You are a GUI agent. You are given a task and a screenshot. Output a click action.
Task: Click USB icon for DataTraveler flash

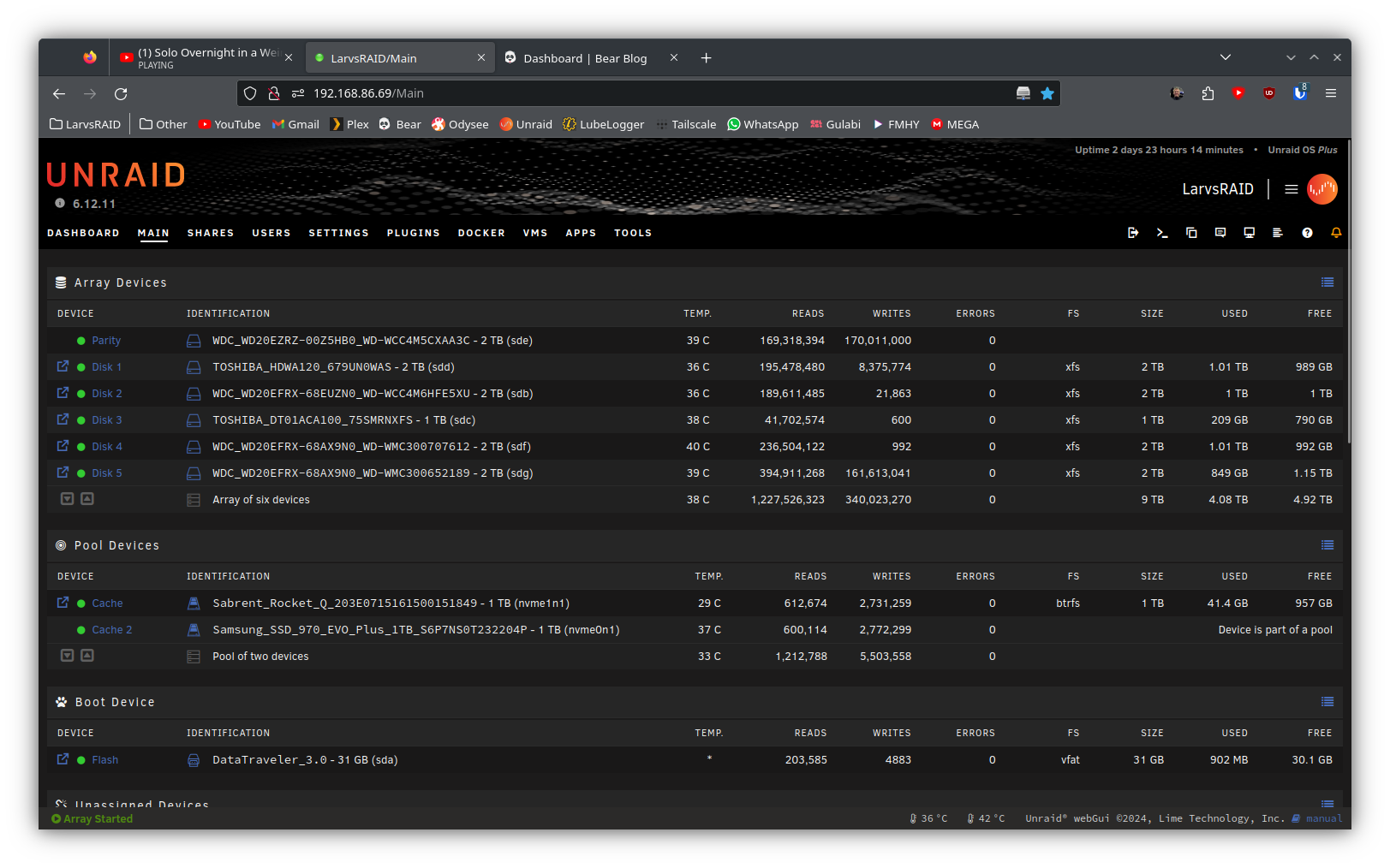coord(194,760)
